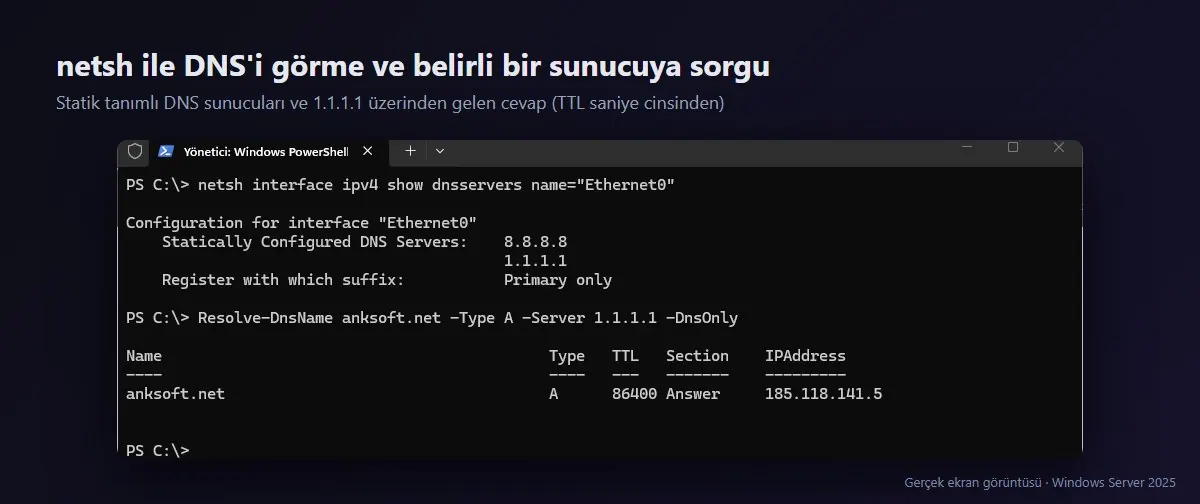Screen dimensions: 1200x504
Task: Click the Primary only value
Action: (x=558, y=280)
